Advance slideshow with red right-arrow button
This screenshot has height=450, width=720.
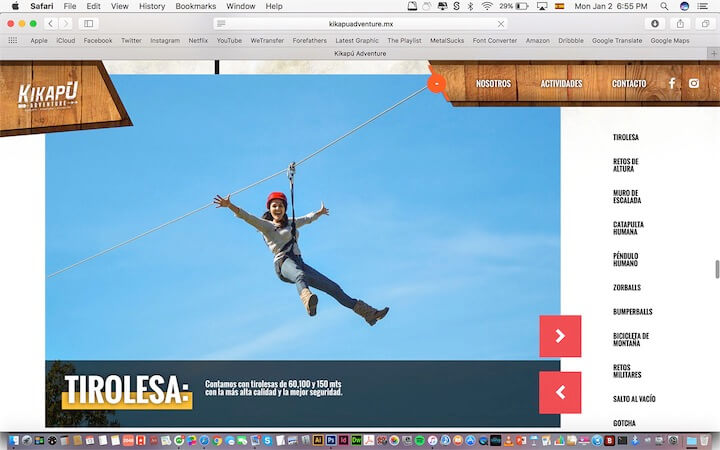pos(560,336)
